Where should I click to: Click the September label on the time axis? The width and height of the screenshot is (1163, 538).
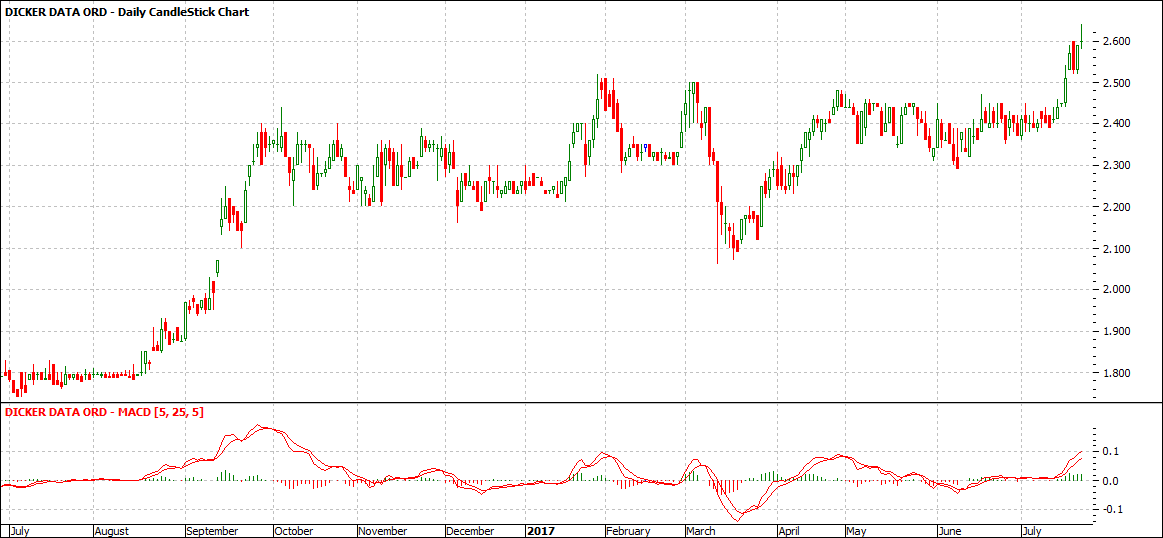[x=213, y=531]
